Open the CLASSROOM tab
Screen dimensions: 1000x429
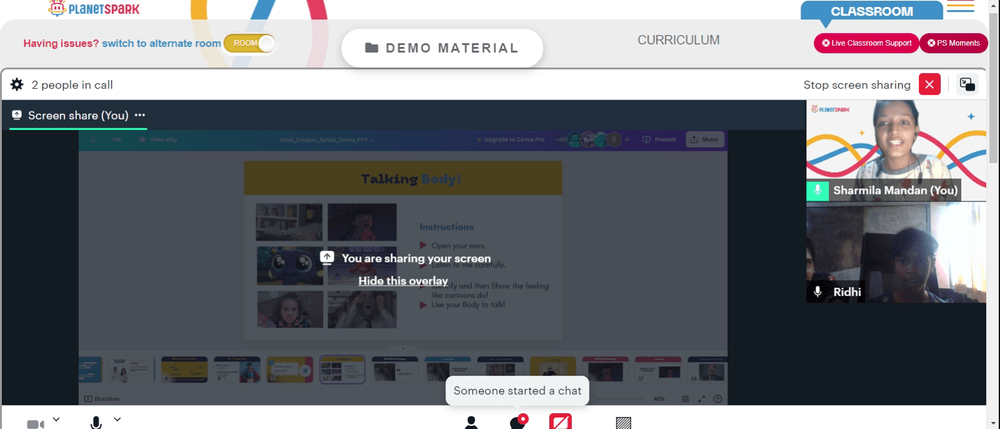(872, 11)
